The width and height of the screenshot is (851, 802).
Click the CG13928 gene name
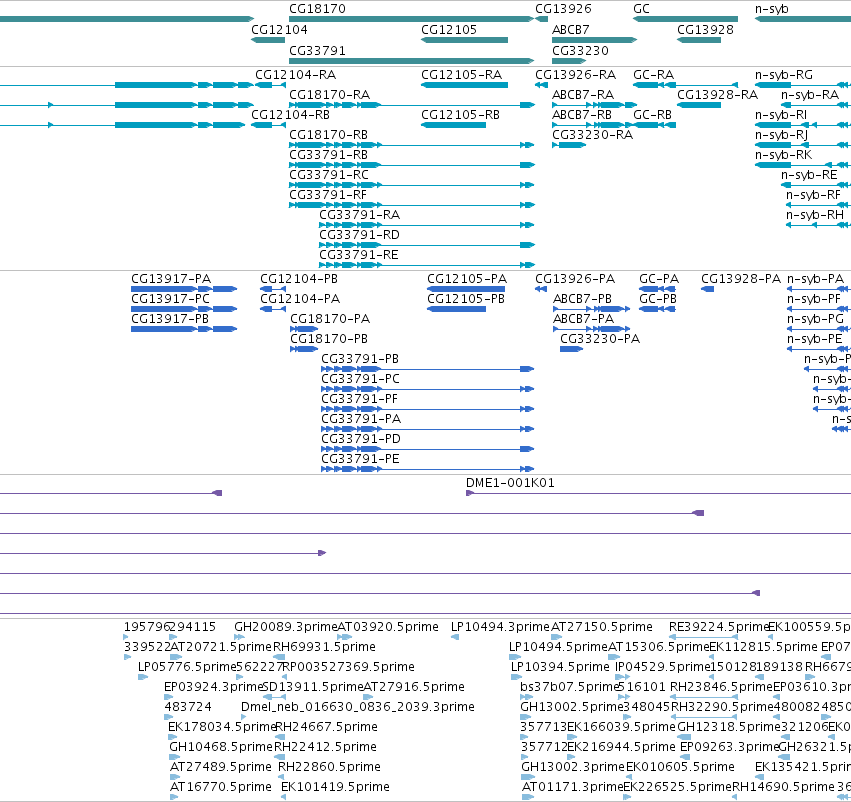coord(705,29)
